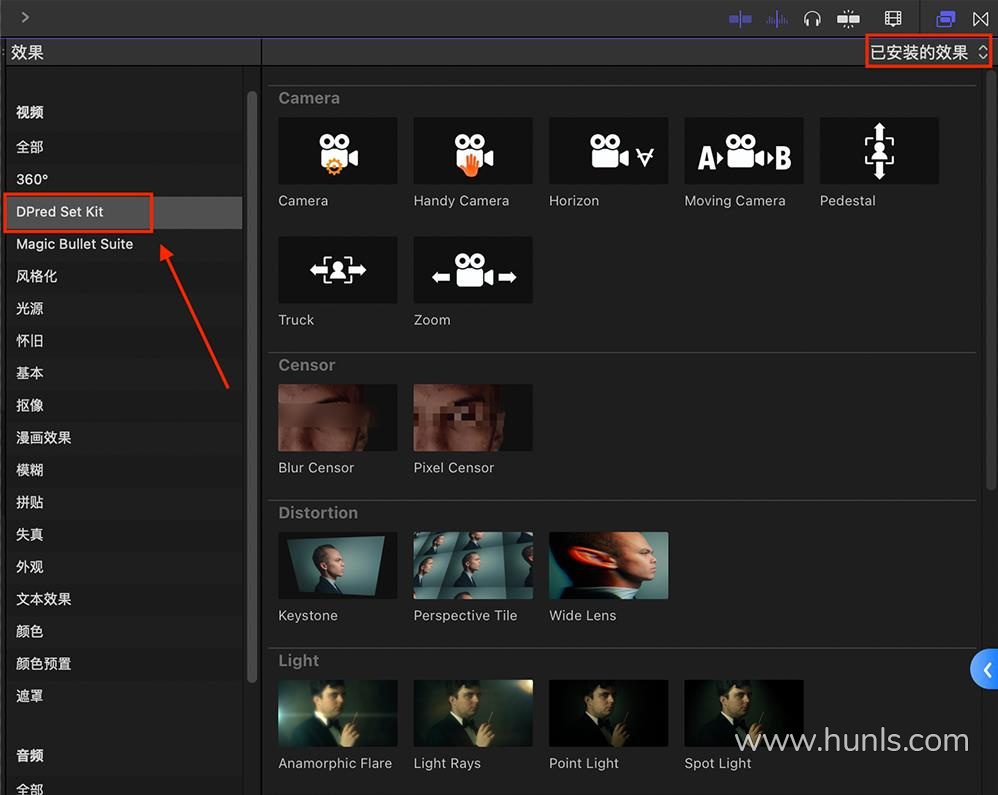The width and height of the screenshot is (998, 795).
Task: Click the category list vertical scrollbar
Action: tap(252, 380)
